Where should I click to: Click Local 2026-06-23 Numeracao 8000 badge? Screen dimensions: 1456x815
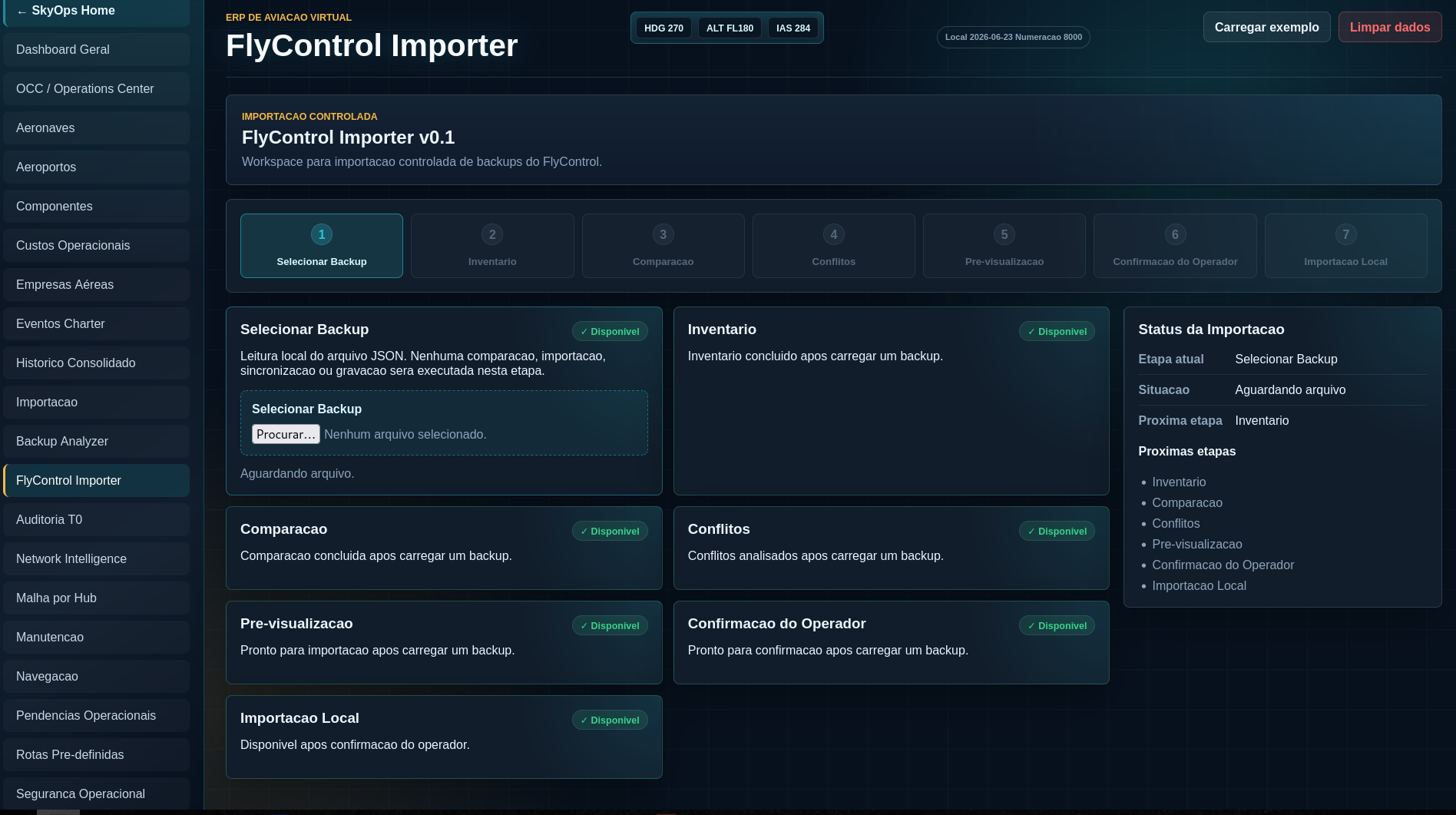tap(1014, 37)
